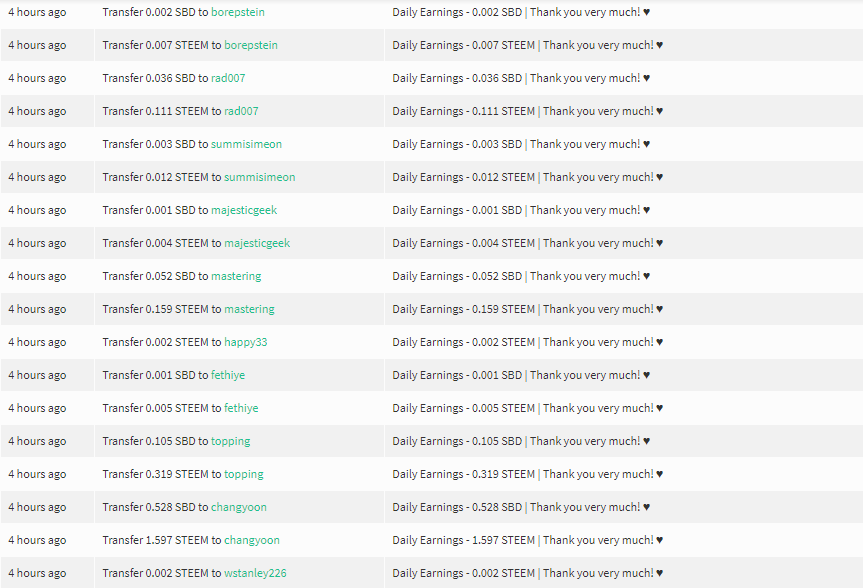The image size is (863, 588).
Task: Select memo 'Daily Earnings - 0.052 SBD'
Action: tap(457, 276)
